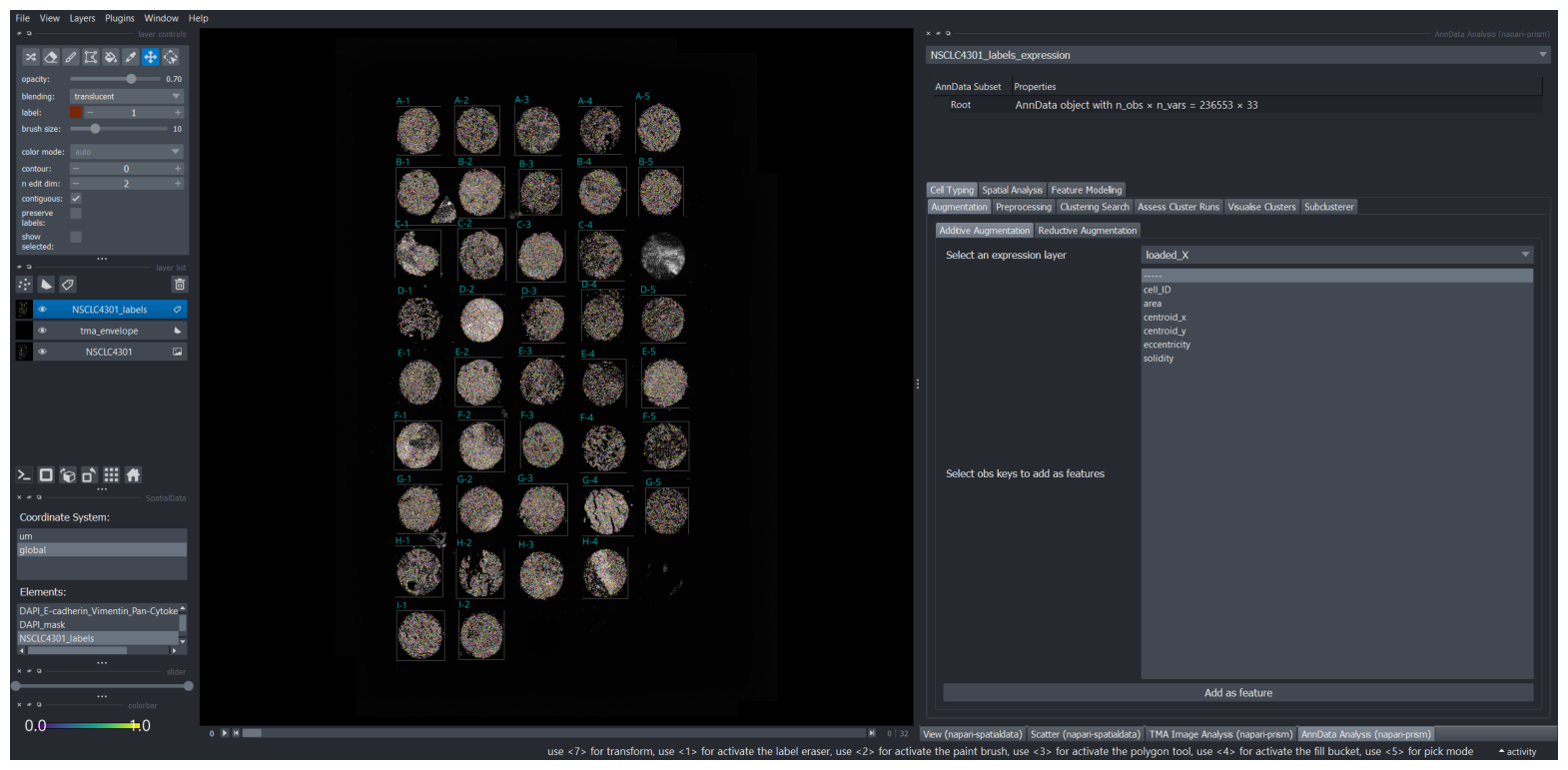Activate the paint brush tool
This screenshot has height=770, width=1568.
click(x=71, y=57)
